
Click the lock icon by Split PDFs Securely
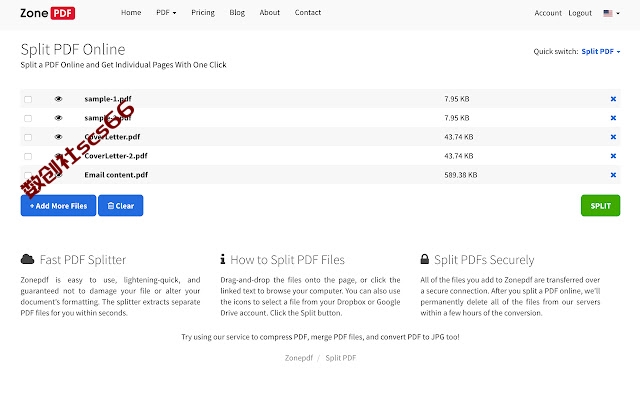coord(425,259)
